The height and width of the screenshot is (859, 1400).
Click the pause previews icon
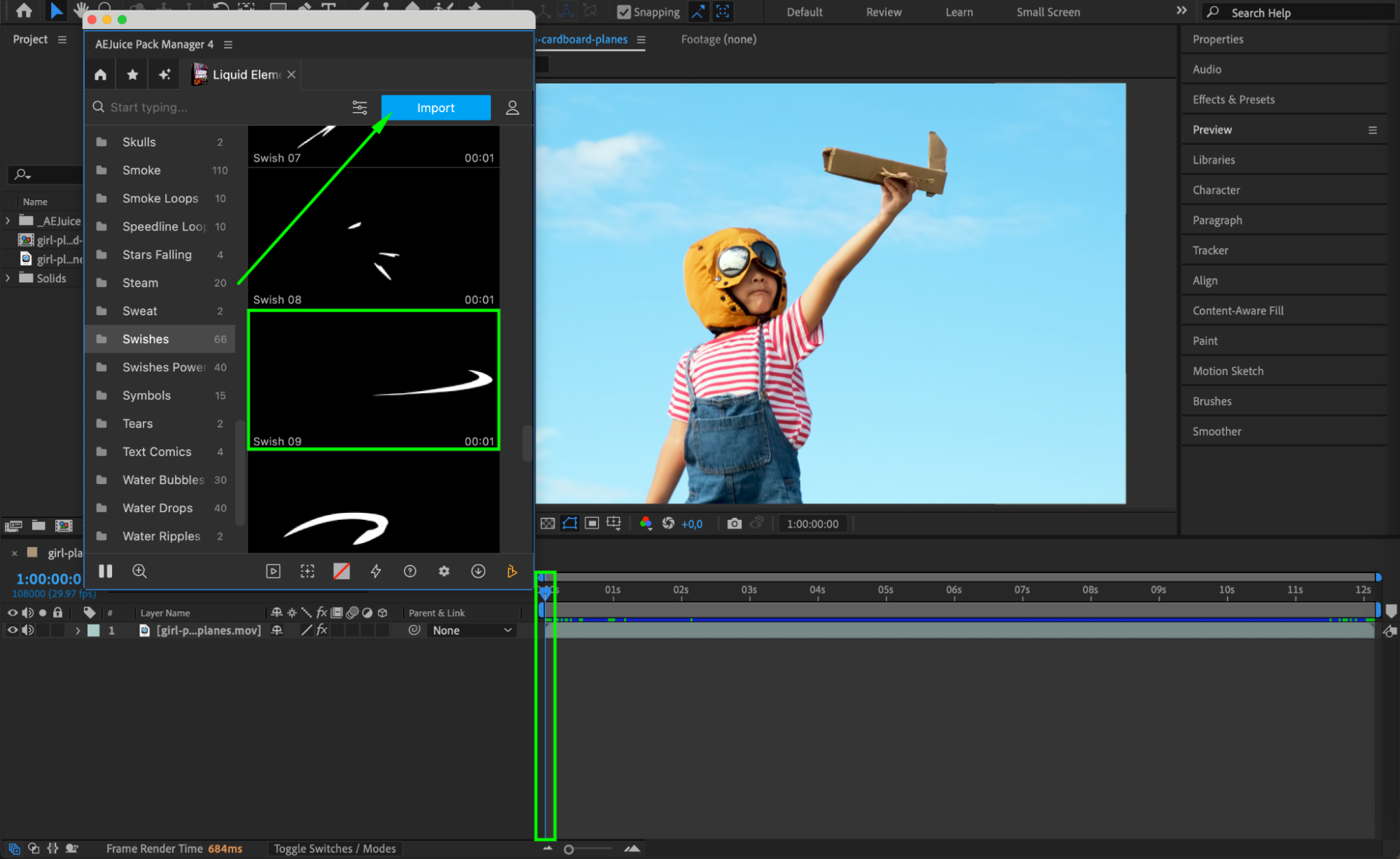point(105,571)
